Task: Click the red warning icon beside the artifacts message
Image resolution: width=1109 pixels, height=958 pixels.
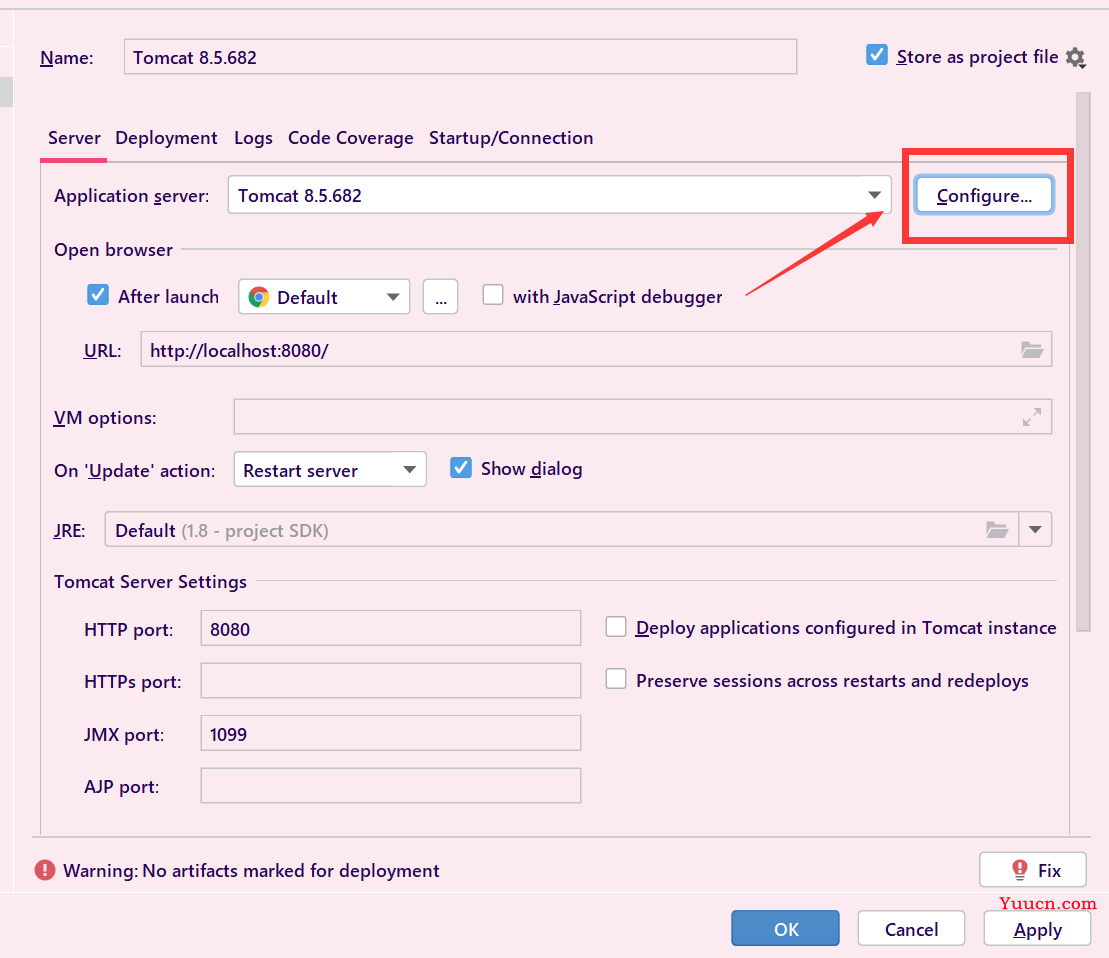Action: [45, 870]
